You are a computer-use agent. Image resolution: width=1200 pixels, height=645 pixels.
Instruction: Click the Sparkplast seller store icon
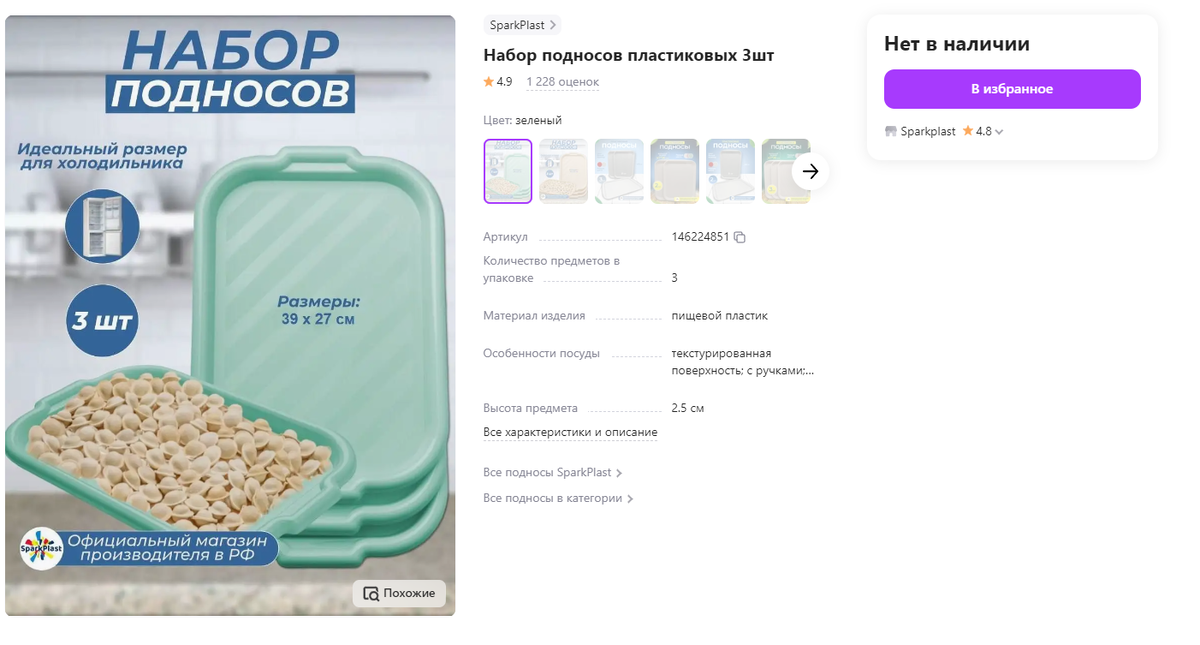pos(891,131)
